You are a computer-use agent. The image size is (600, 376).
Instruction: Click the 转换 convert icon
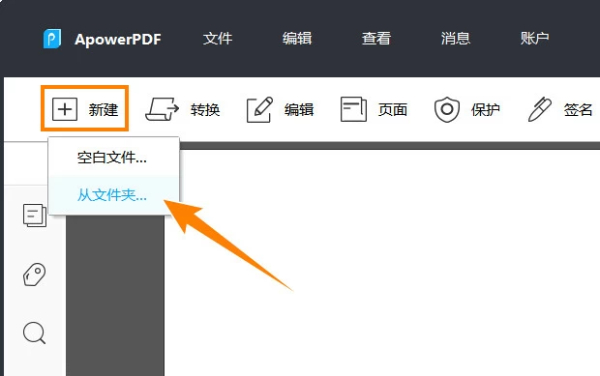[x=162, y=109]
